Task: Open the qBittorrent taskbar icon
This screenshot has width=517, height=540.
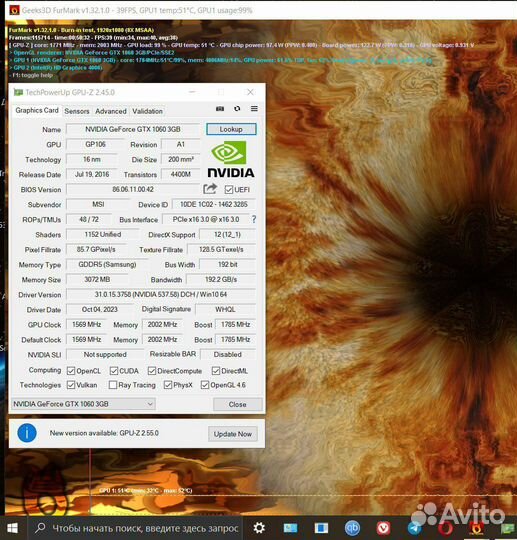Action: 352,528
